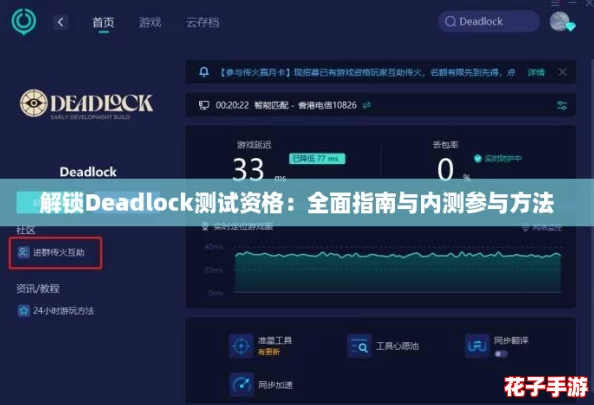This screenshot has width=594, height=405.
Task: Dismiss the announcement banner with X
Action: tap(563, 72)
